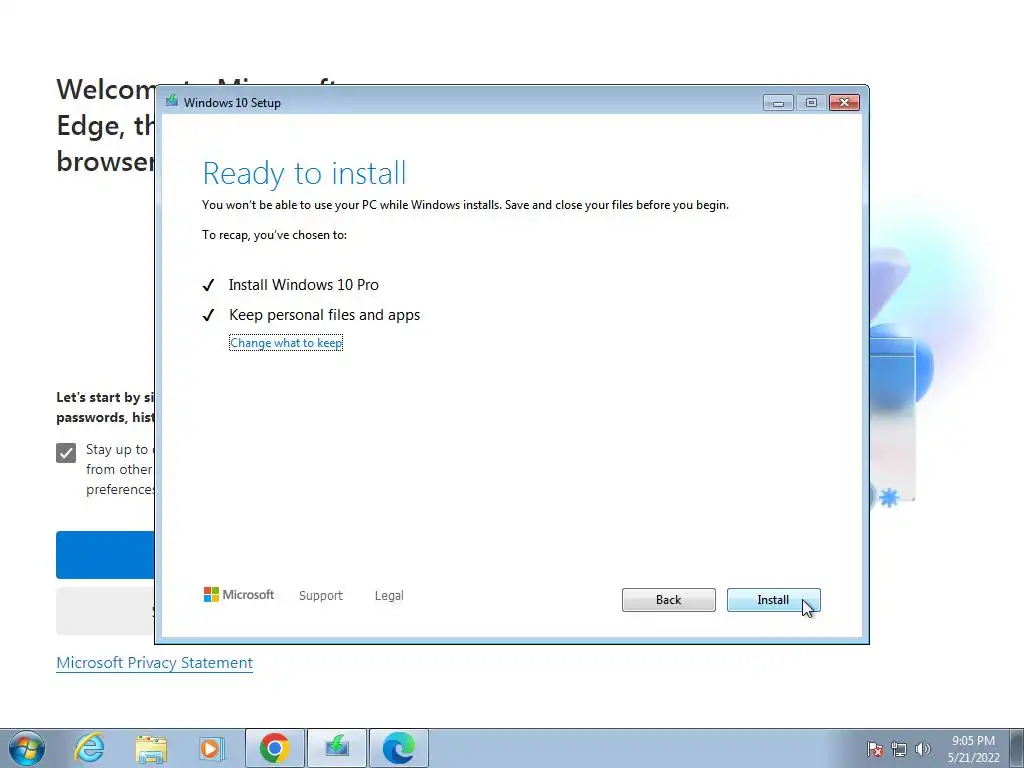
Task: Switch to Google Chrome on the taskbar
Action: 275,748
